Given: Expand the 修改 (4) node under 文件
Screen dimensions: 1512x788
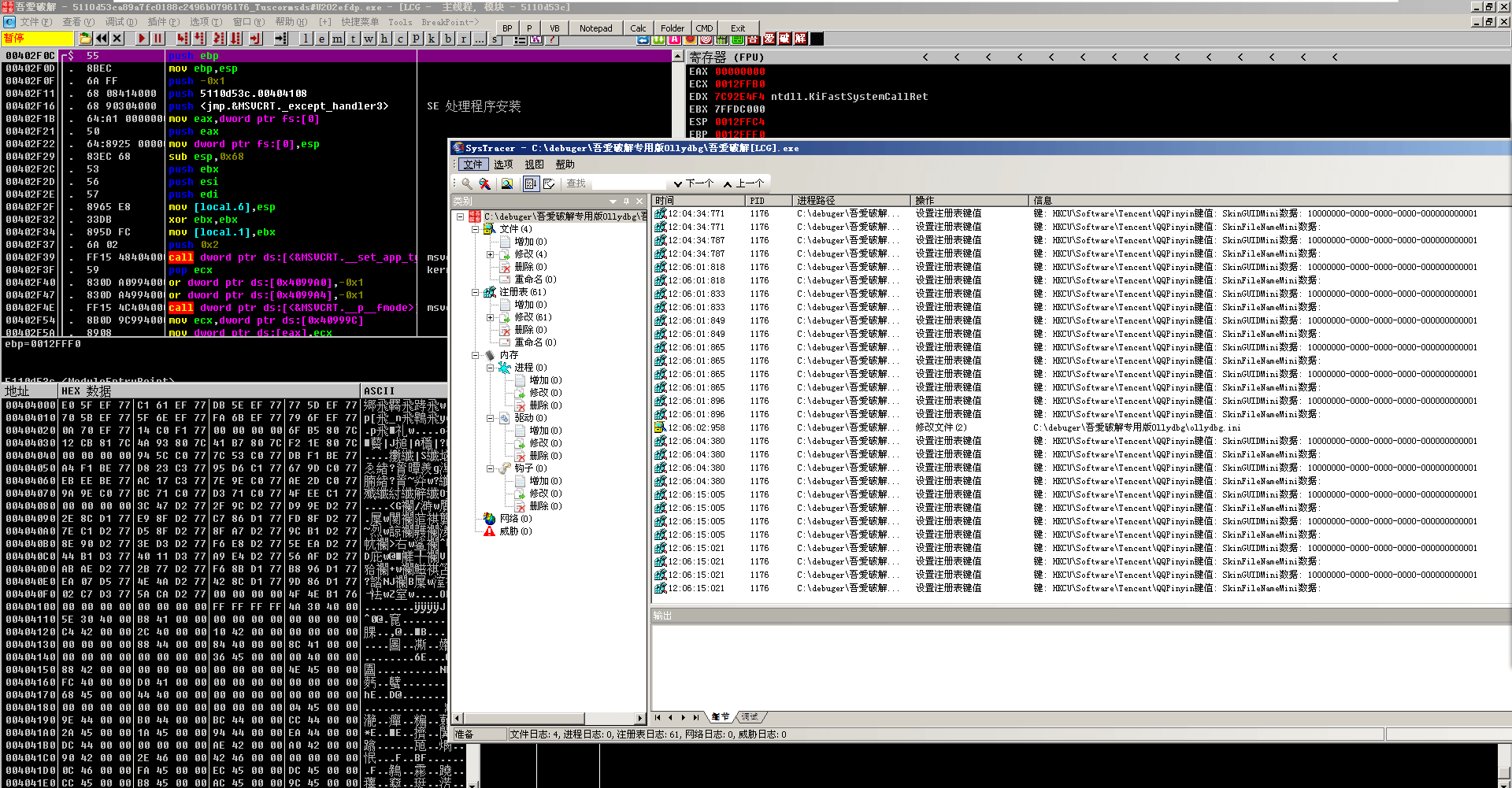Looking at the screenshot, I should click(490, 254).
